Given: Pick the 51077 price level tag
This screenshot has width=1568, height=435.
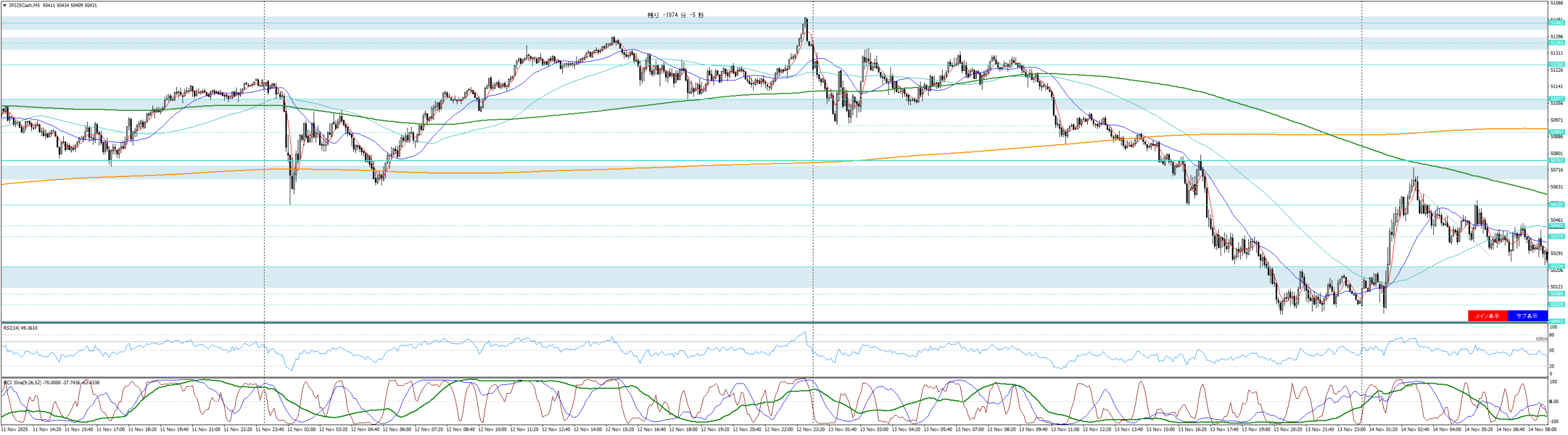Looking at the screenshot, I should point(1556,99).
